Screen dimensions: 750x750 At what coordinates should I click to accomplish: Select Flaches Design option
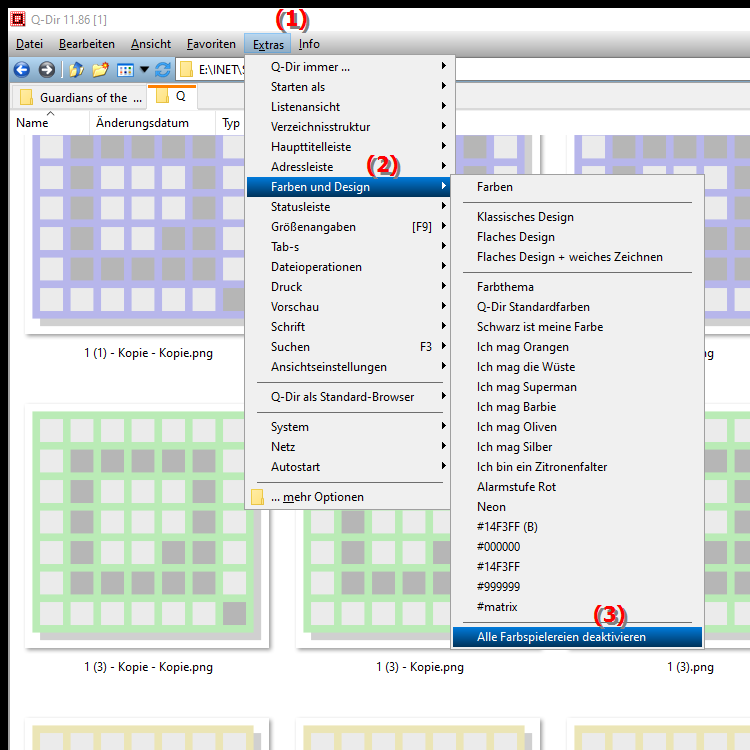point(577,237)
